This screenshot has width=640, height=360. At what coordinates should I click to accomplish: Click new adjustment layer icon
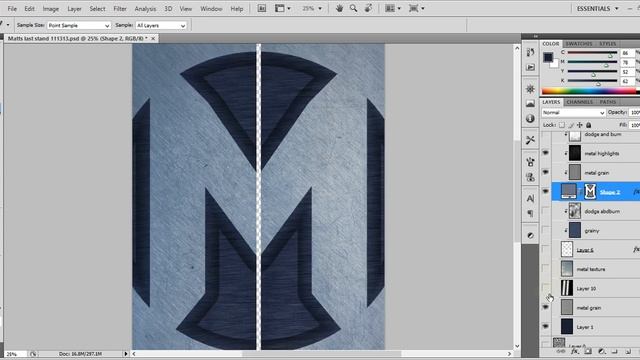tap(601, 351)
